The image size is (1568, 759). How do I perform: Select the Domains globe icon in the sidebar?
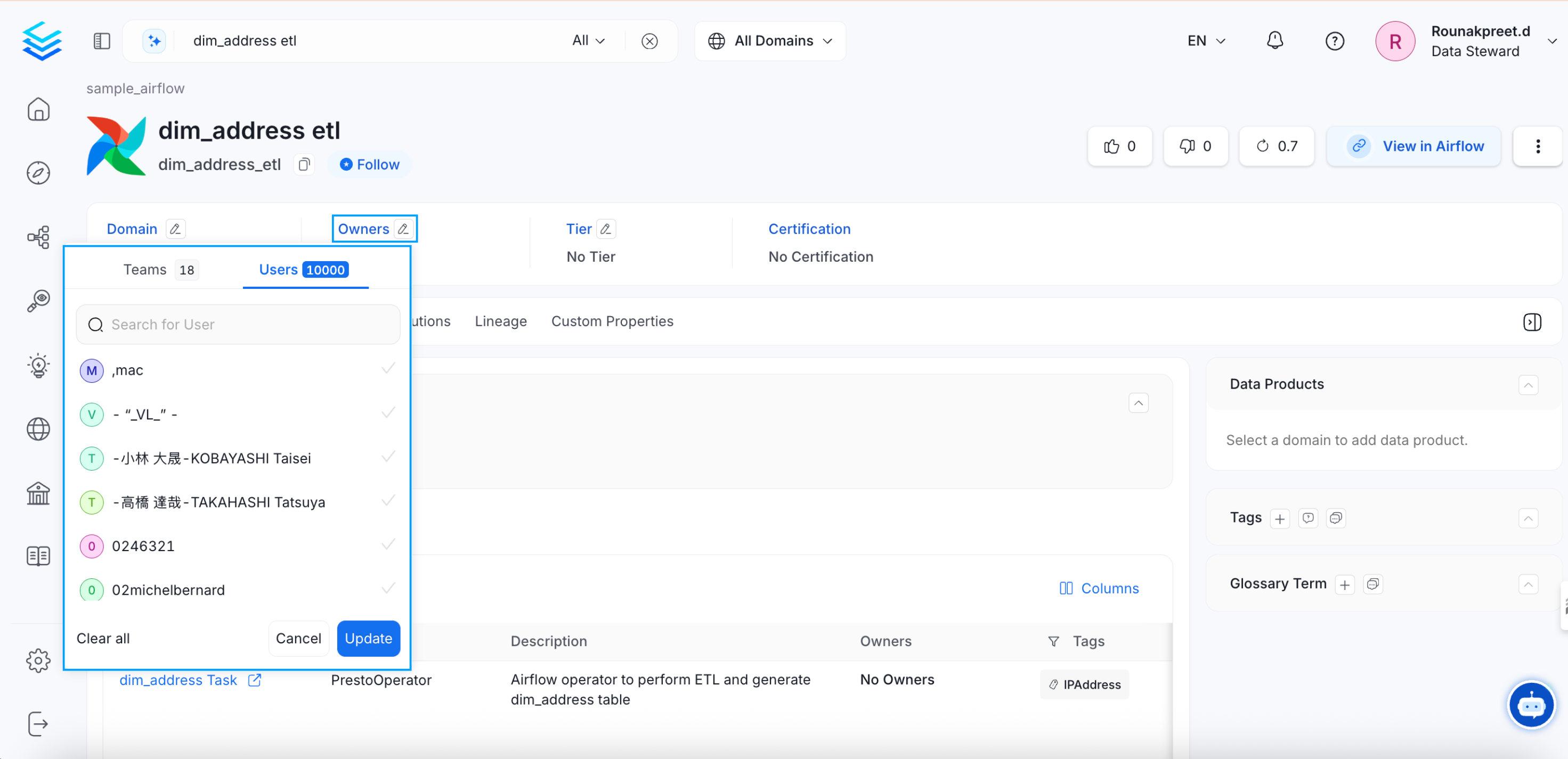(x=39, y=429)
